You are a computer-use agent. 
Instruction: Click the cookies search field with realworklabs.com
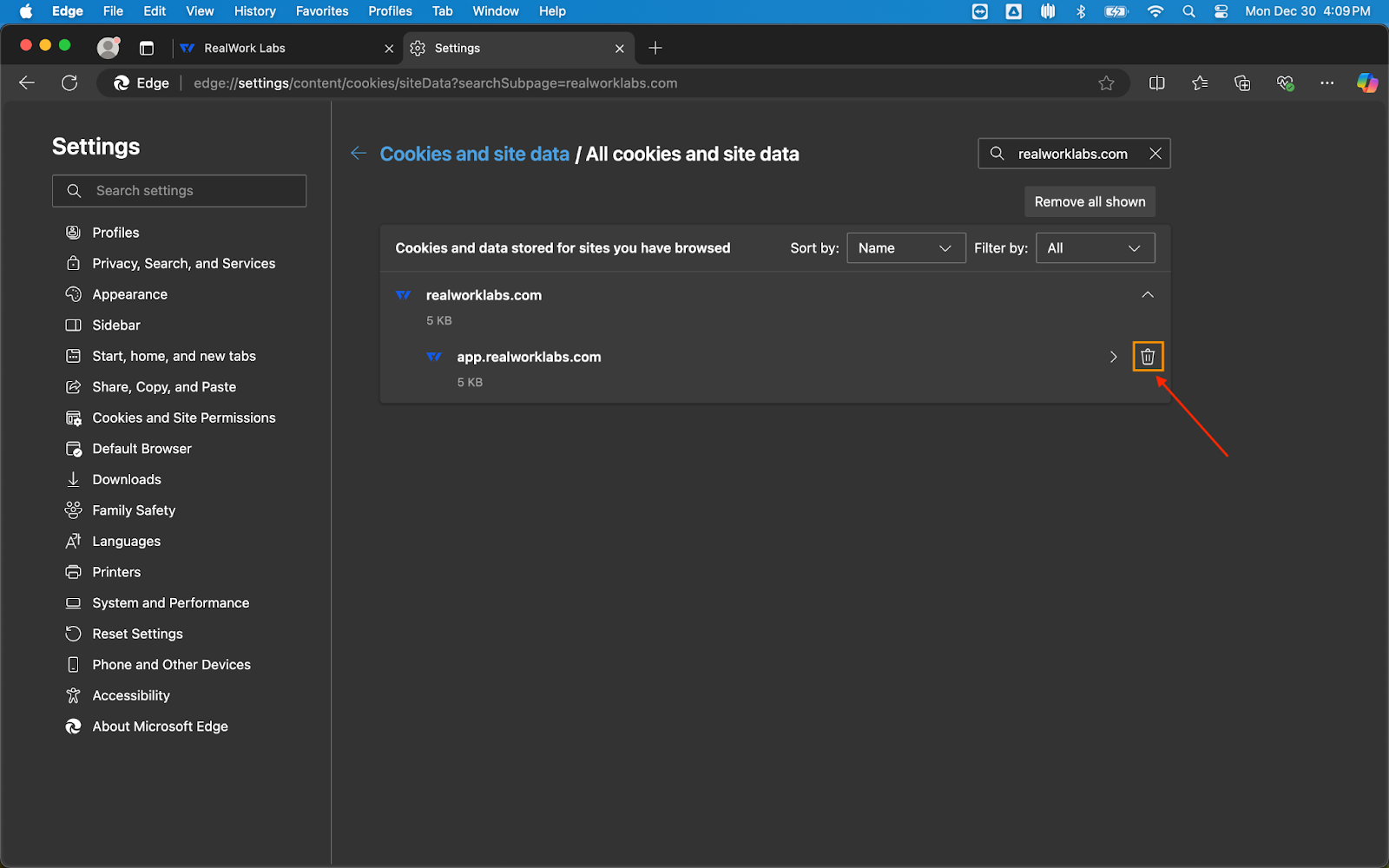(1074, 154)
